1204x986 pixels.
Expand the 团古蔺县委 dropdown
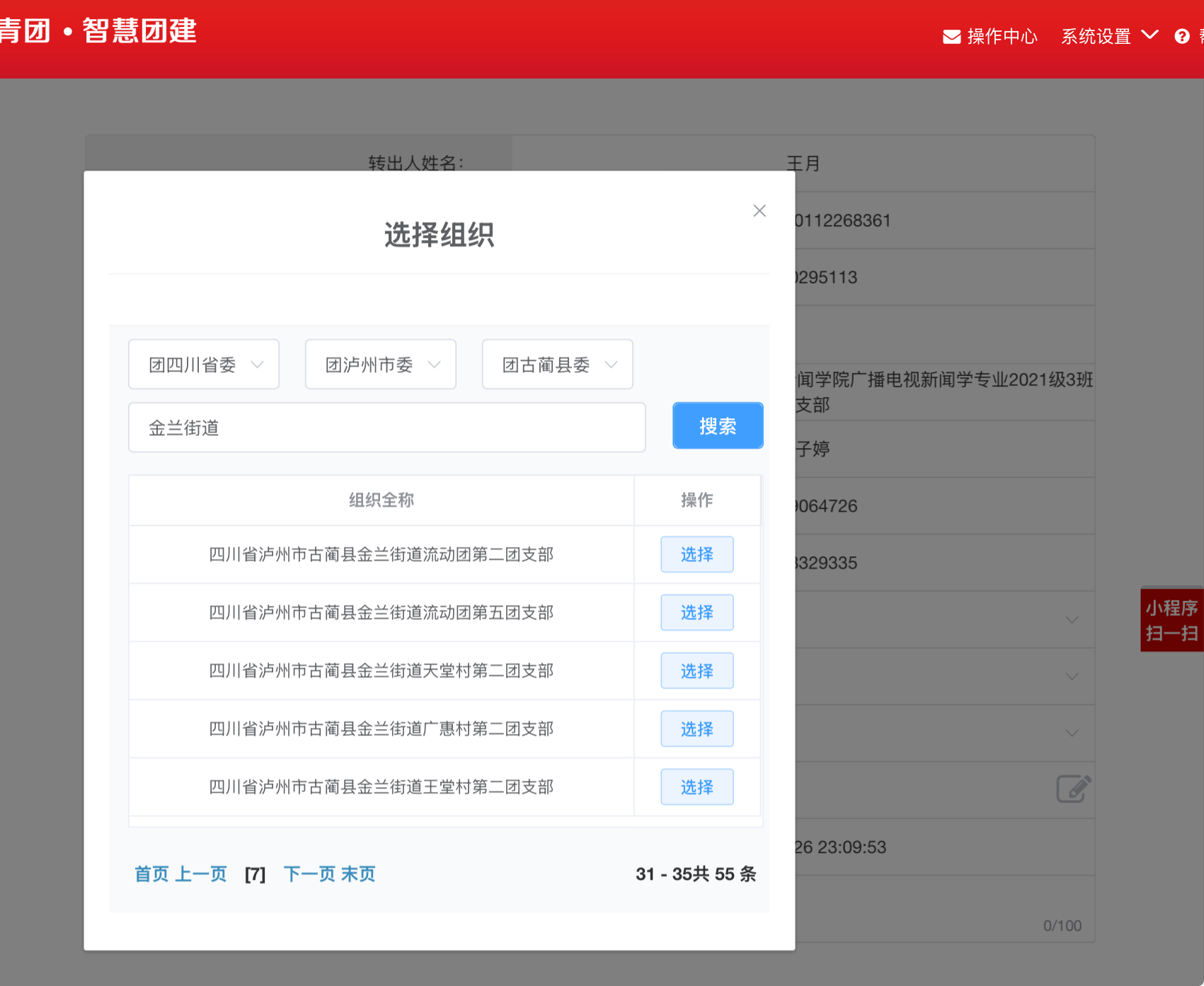(x=558, y=365)
